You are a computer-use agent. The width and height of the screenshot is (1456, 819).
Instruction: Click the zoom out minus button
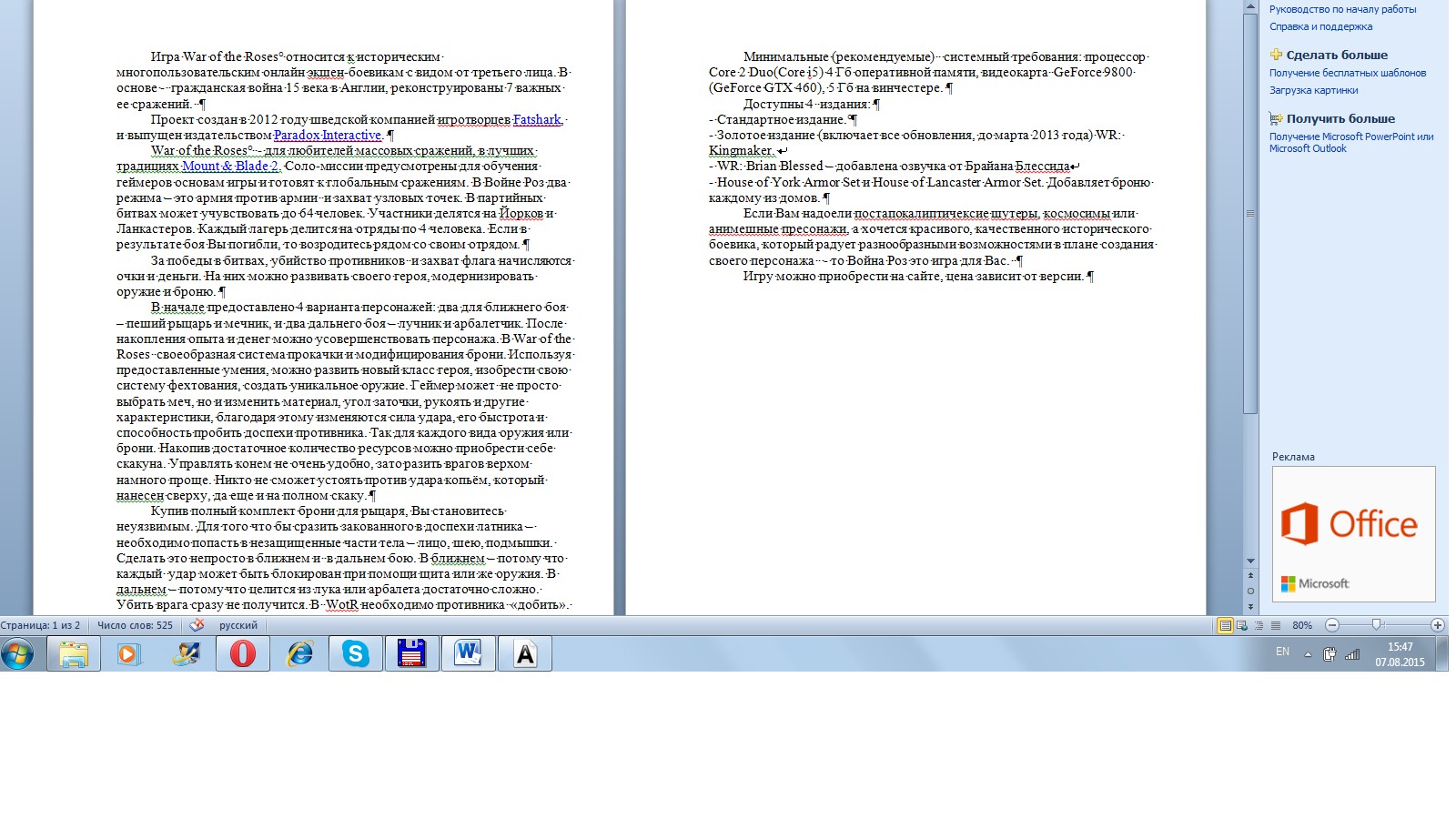(1332, 625)
